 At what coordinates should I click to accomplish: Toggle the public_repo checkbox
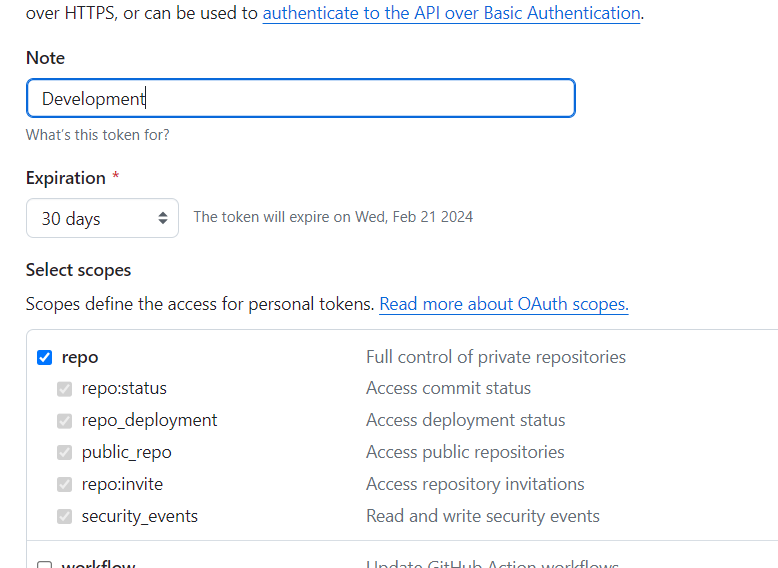pyautogui.click(x=64, y=453)
